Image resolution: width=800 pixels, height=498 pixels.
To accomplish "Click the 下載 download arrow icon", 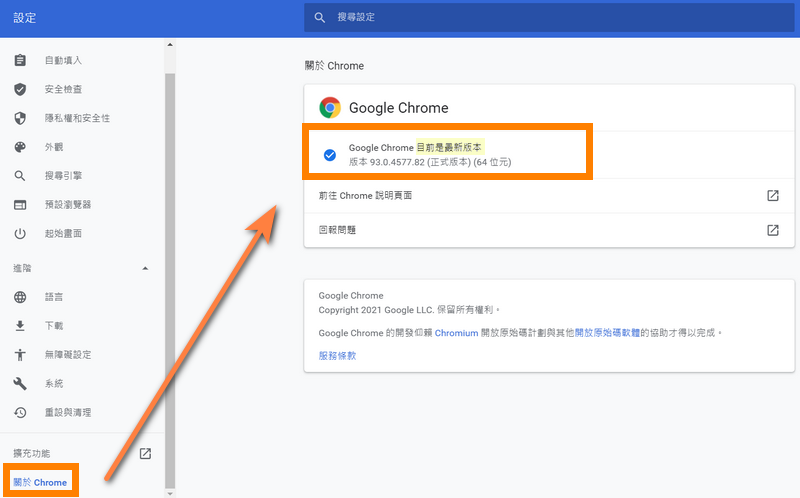I will 20,326.
